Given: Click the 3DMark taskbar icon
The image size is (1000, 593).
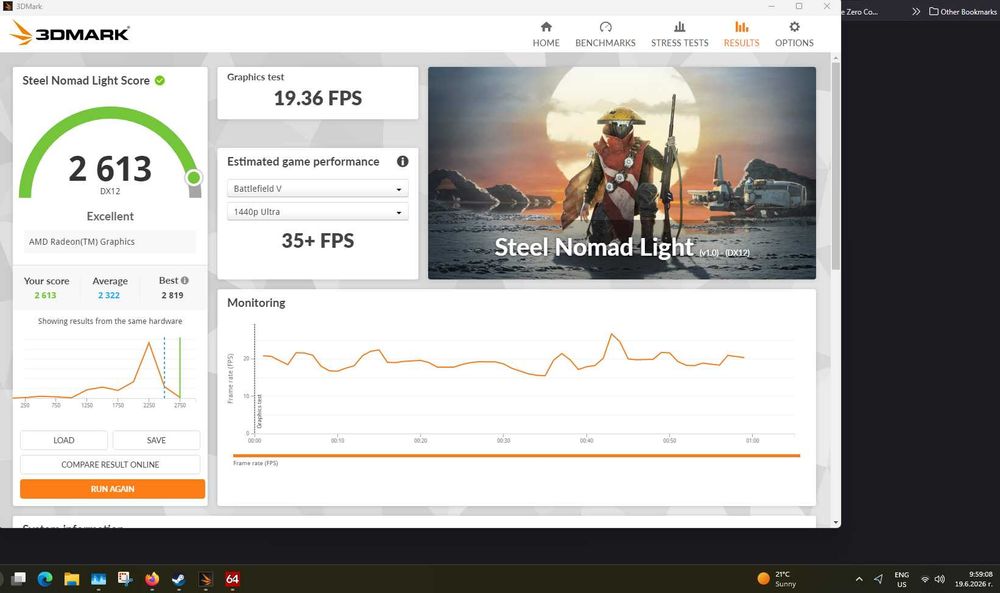Looking at the screenshot, I should coord(205,579).
